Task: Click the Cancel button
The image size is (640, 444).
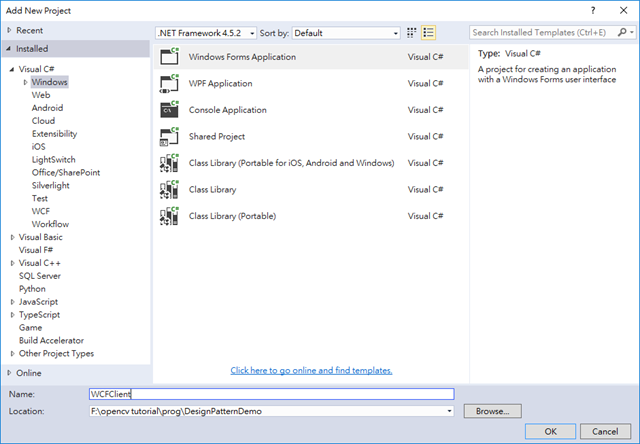Action: click(605, 431)
